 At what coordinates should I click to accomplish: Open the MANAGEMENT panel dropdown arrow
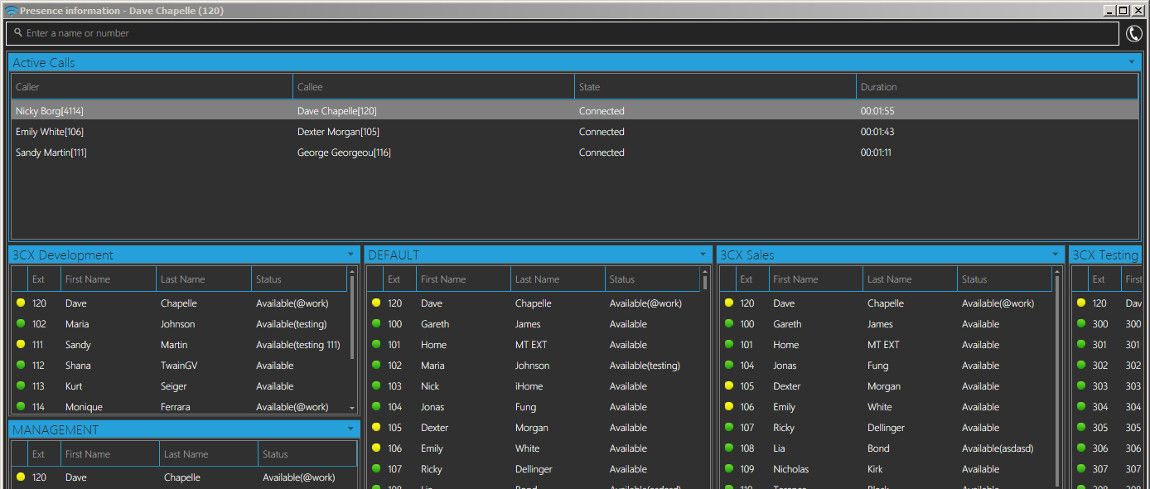[x=351, y=429]
